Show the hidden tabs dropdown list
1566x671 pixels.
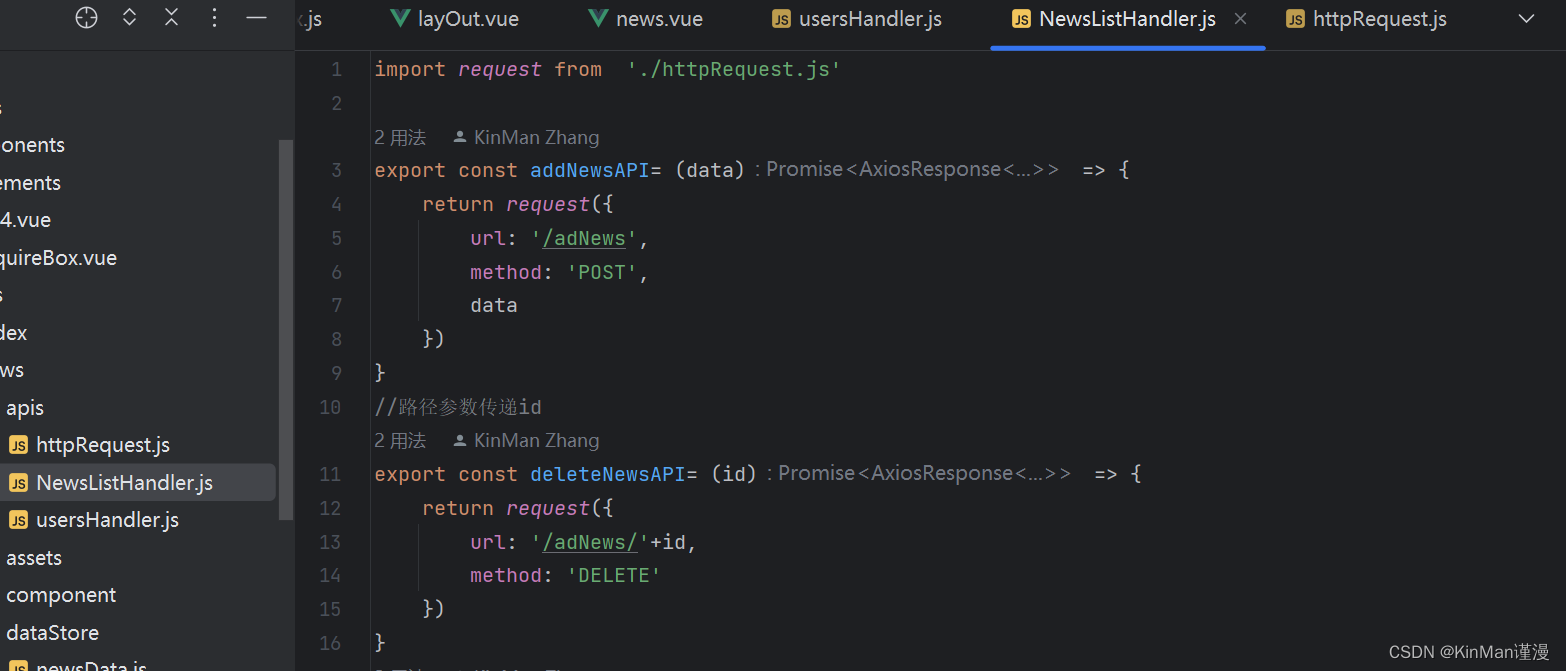click(x=1526, y=19)
